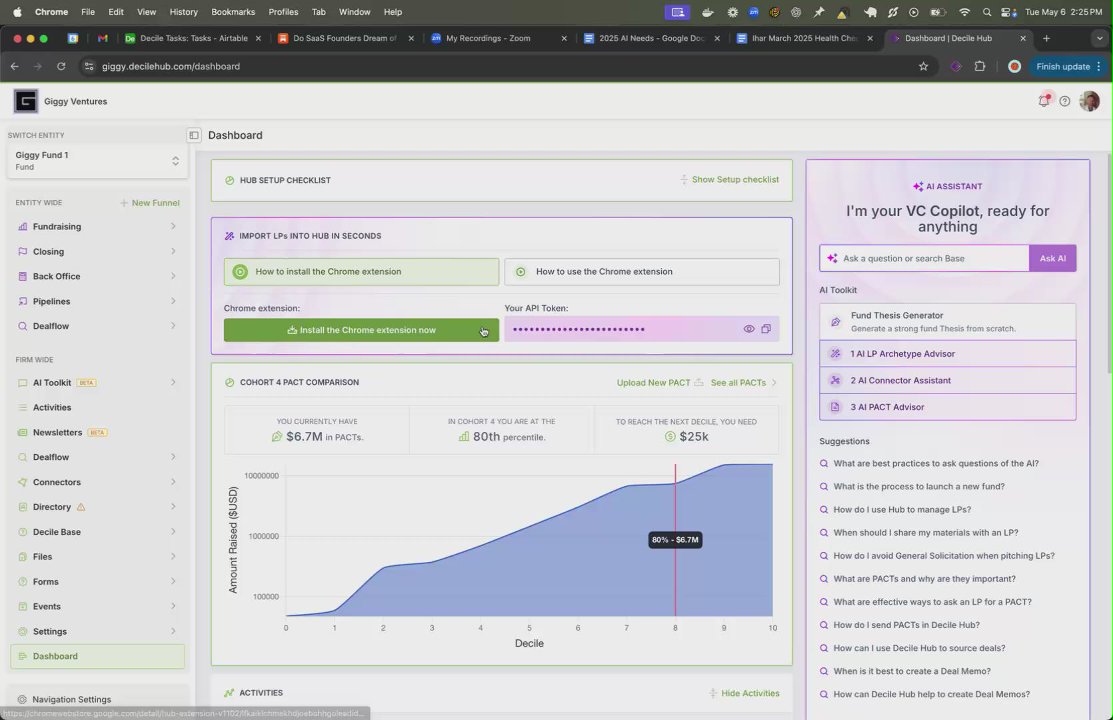This screenshot has height=720, width=1113.
Task: Open 2 AI Connector Assistant
Action: pos(948,381)
